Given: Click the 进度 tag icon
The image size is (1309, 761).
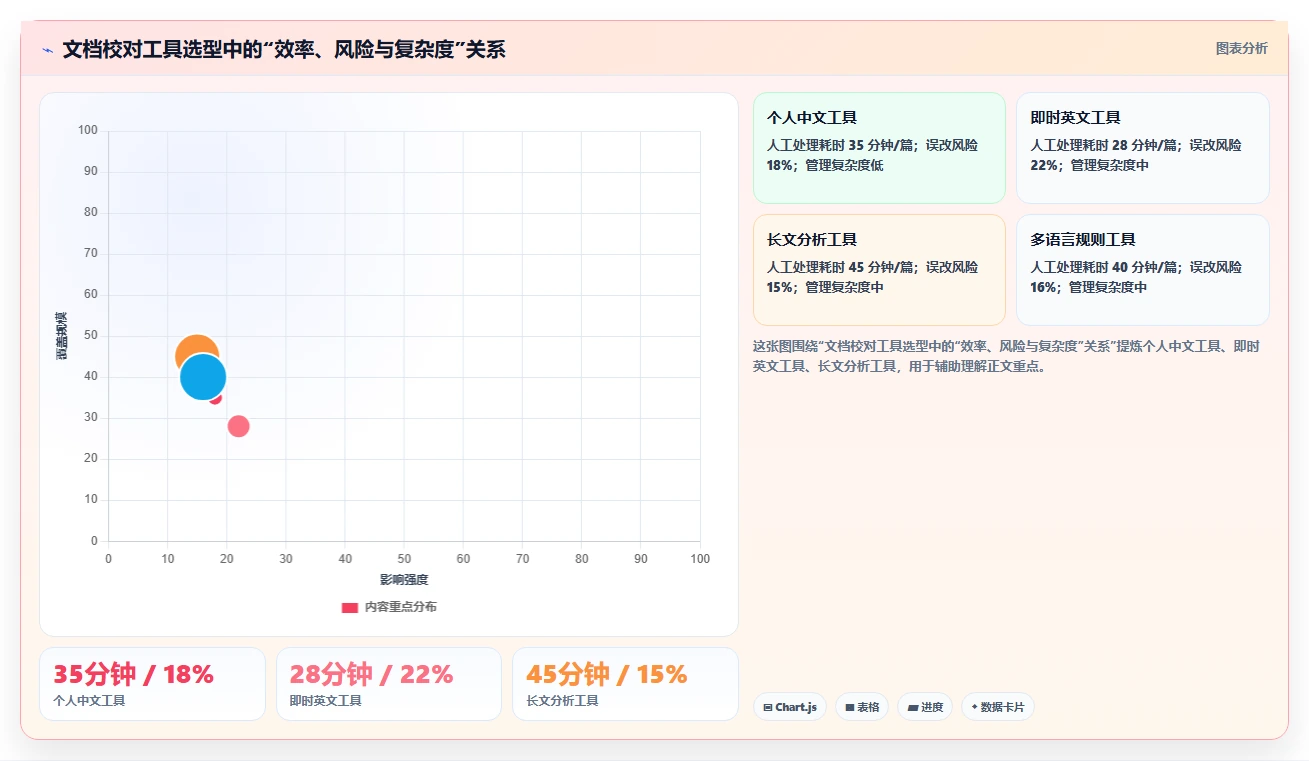Looking at the screenshot, I should click(x=912, y=708).
